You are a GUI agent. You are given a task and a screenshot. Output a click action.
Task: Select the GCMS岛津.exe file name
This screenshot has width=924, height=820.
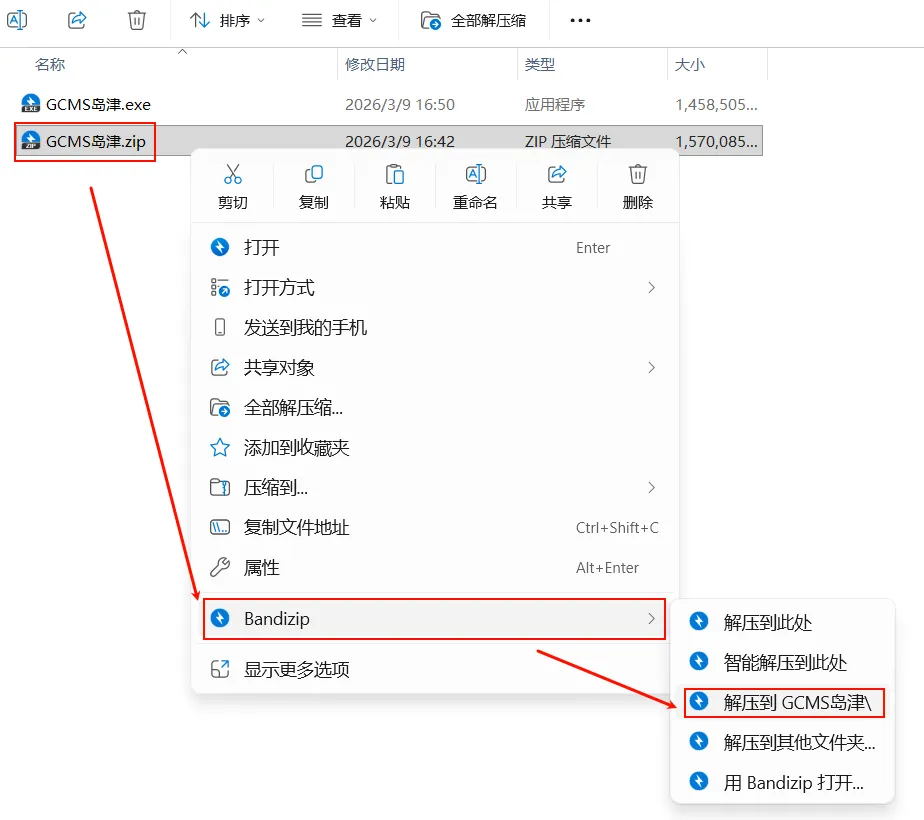pos(98,104)
